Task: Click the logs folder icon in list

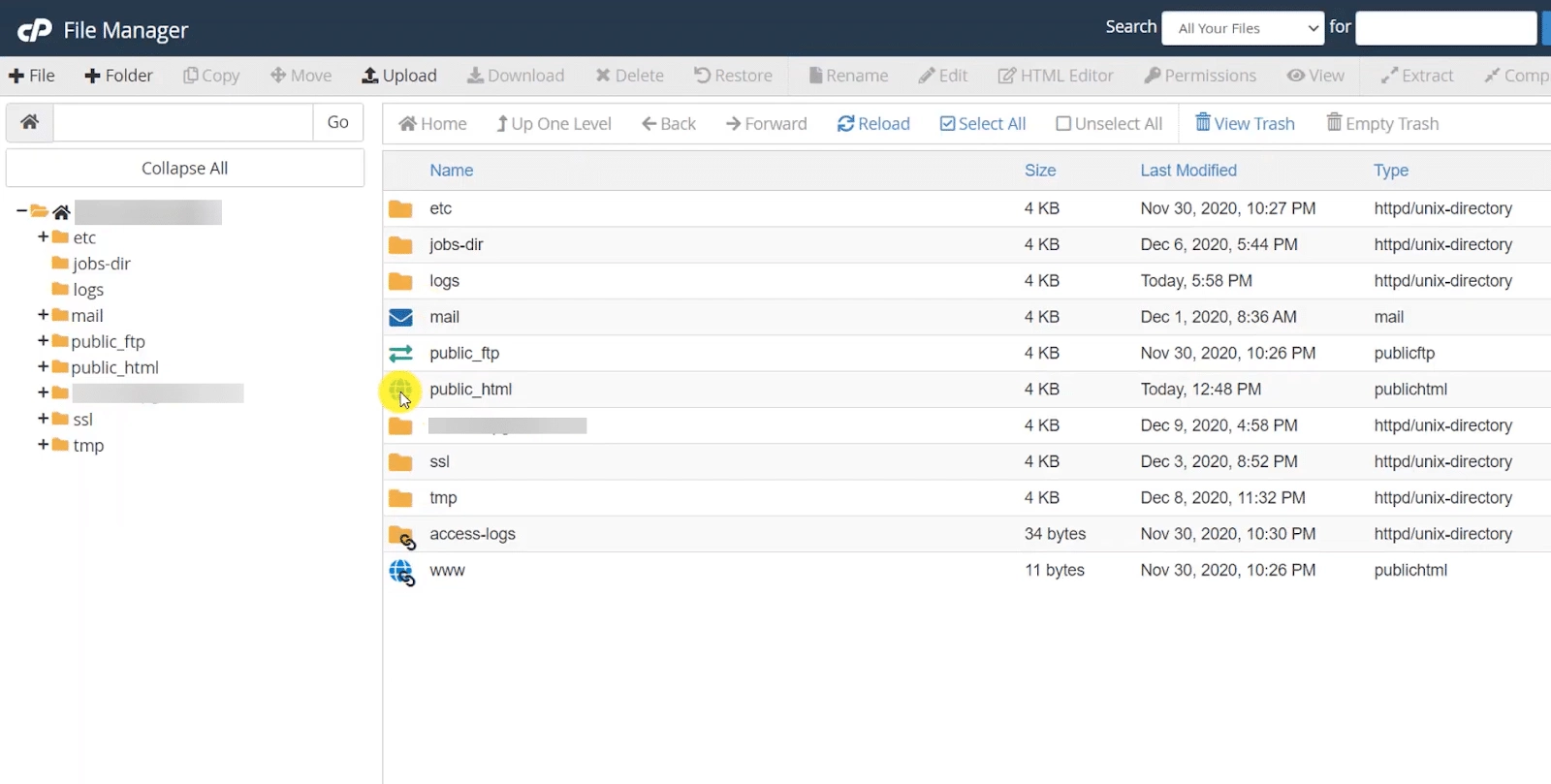Action: 400,281
